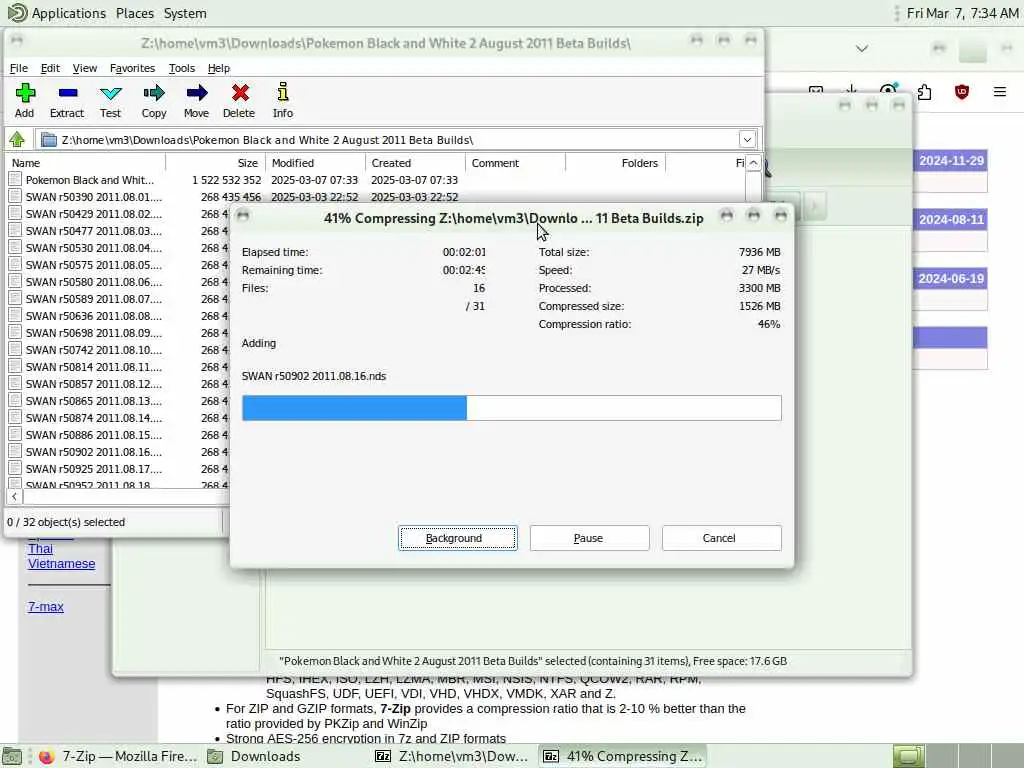Open the 7-max link
Screen dimensions: 1024x768
point(46,607)
